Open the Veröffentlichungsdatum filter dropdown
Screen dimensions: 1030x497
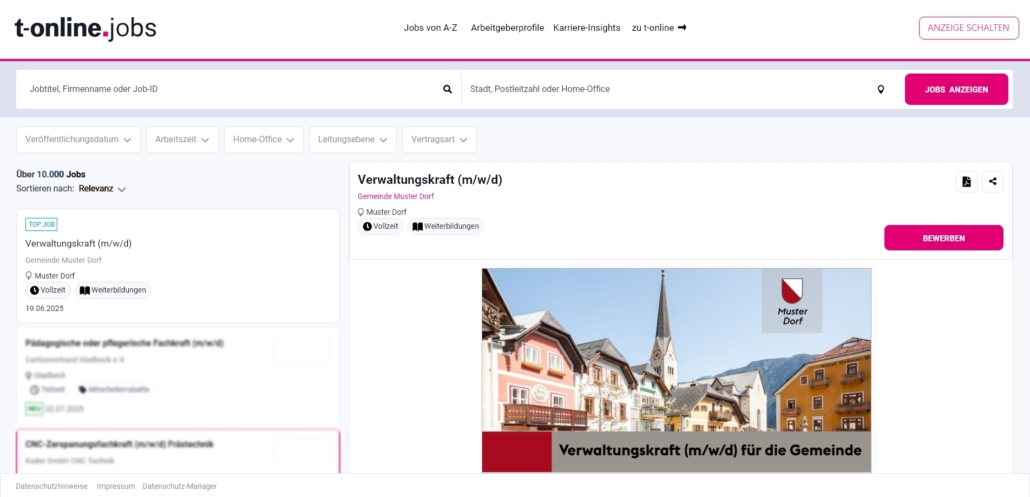(x=78, y=140)
